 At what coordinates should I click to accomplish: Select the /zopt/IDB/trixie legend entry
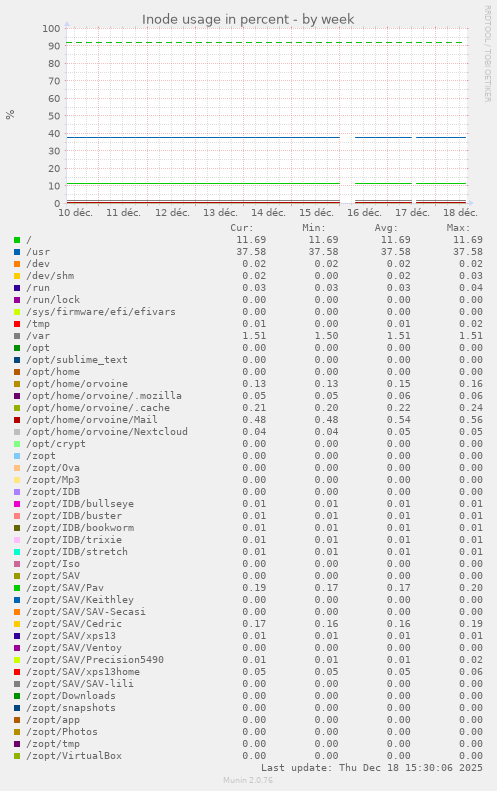coord(74,540)
